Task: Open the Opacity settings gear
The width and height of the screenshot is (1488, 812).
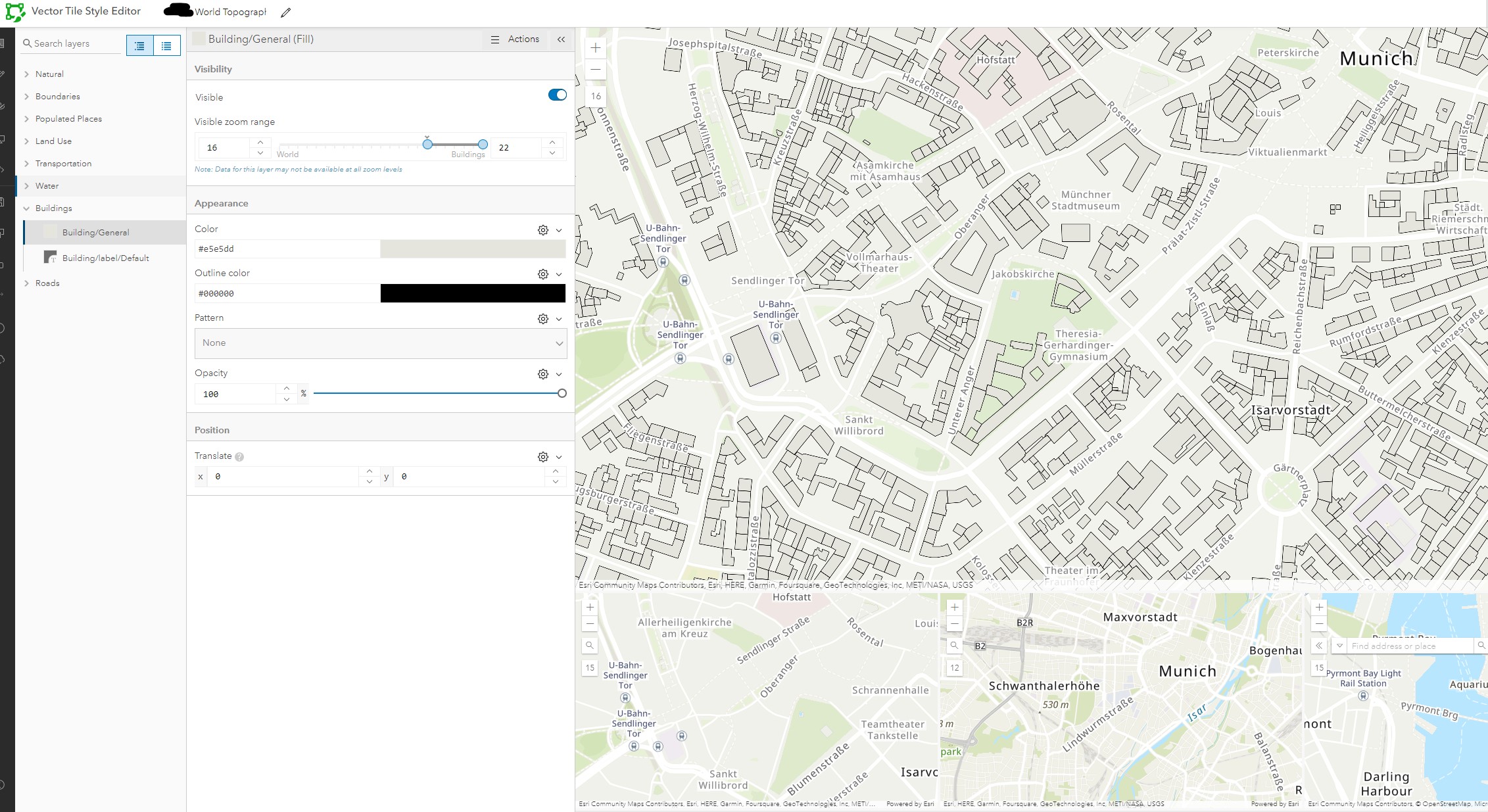Action: point(542,374)
